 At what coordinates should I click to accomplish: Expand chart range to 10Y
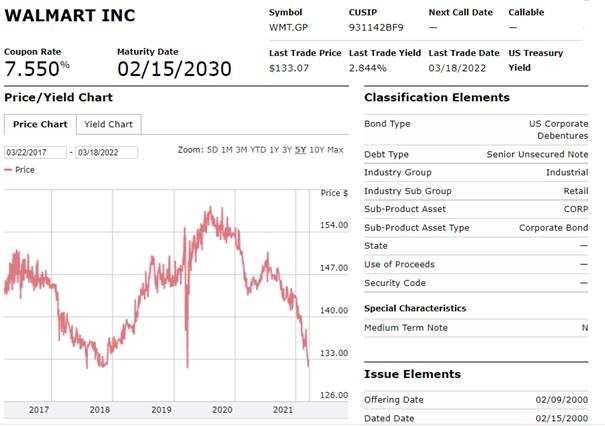[316, 150]
